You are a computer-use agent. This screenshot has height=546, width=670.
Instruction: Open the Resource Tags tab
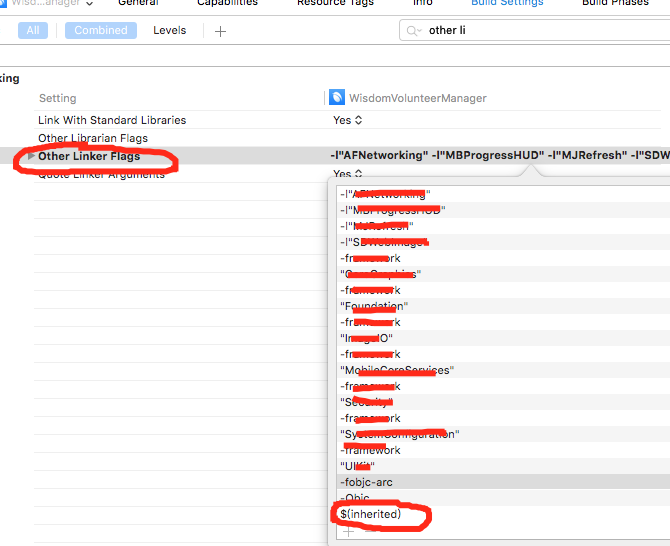tap(335, 3)
